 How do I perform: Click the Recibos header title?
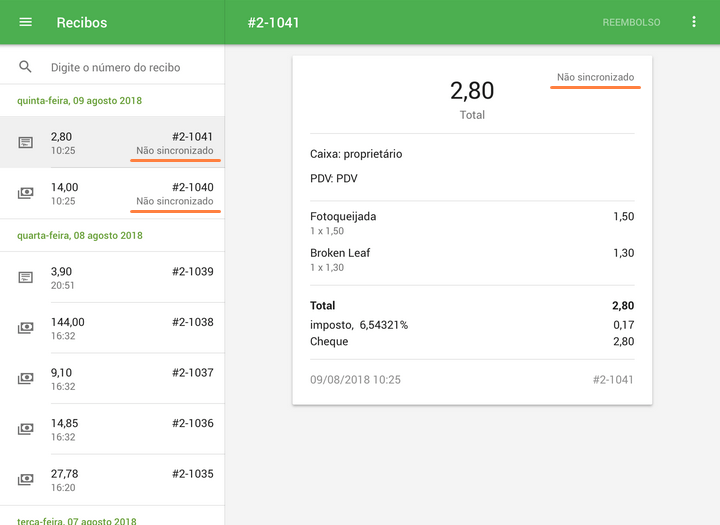(x=82, y=22)
